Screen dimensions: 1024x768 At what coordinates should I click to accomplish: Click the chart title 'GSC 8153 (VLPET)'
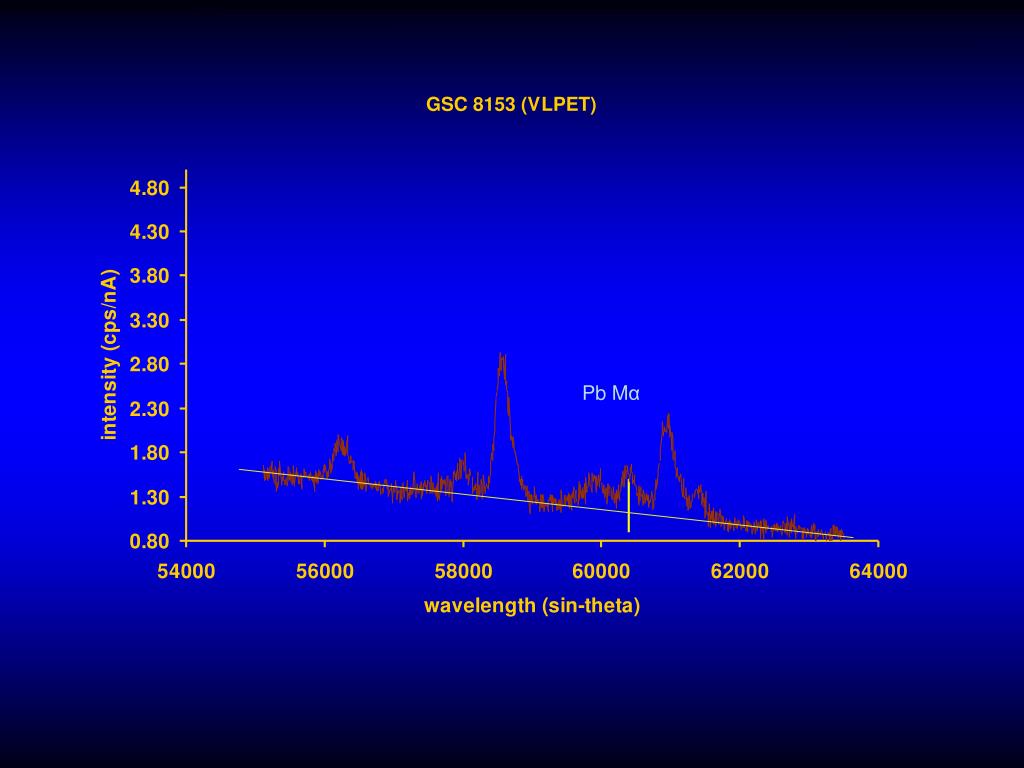511,104
